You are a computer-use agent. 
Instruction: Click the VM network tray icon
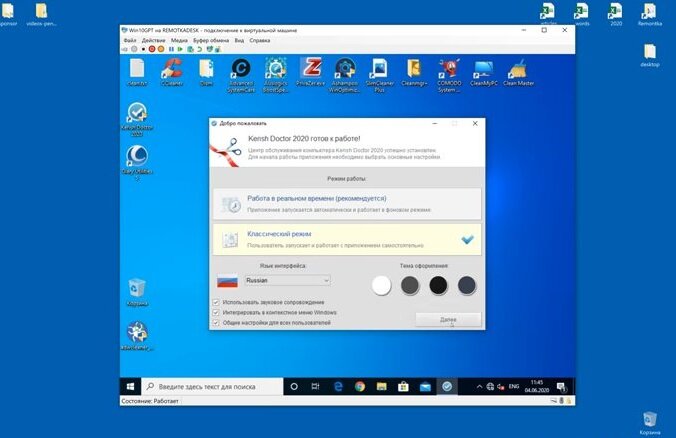490,387
